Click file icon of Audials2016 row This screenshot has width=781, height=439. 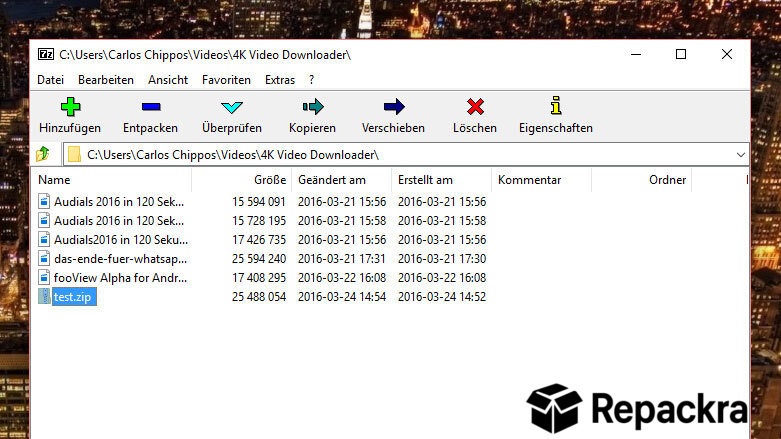(44, 239)
